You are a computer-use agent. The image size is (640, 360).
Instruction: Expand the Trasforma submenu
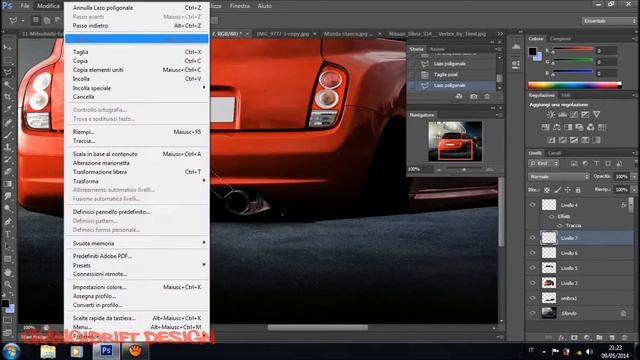pos(137,181)
